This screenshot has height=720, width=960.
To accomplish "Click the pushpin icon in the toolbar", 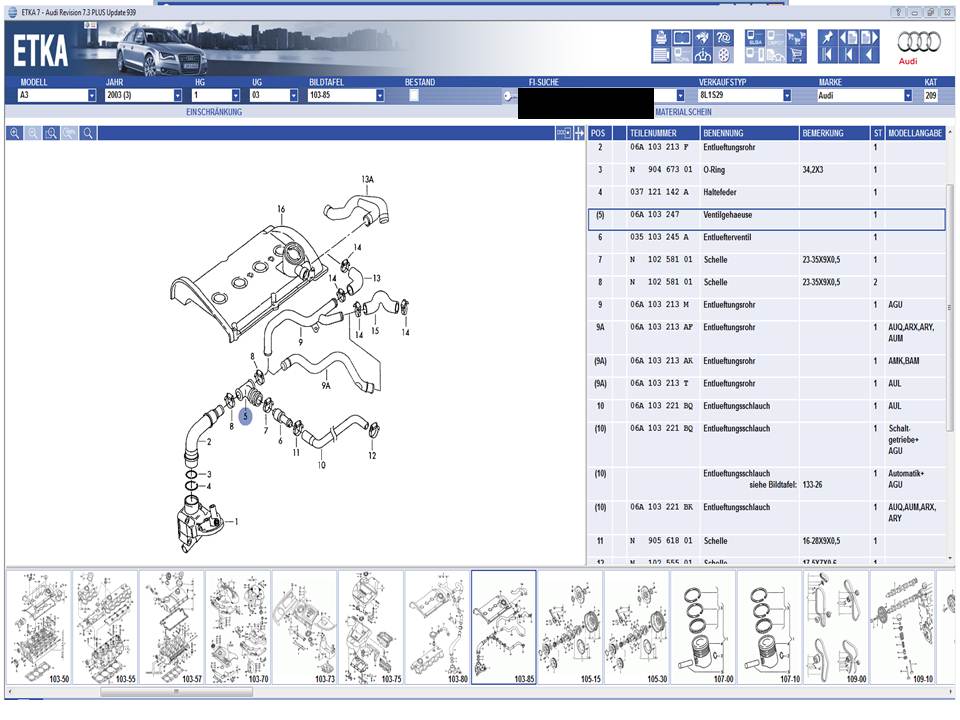I will (x=827, y=37).
